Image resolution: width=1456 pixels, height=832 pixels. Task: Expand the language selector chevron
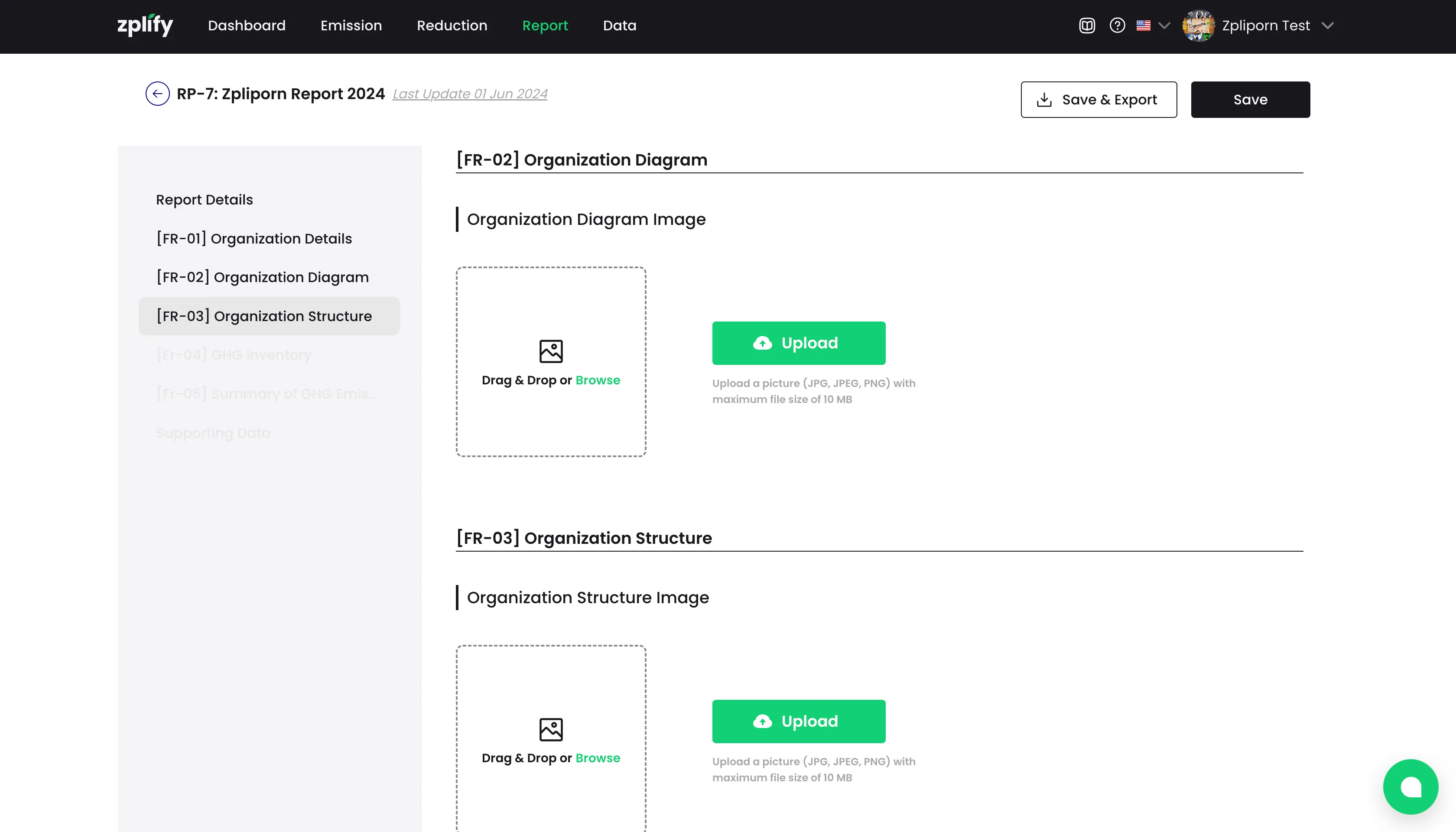point(1164,26)
